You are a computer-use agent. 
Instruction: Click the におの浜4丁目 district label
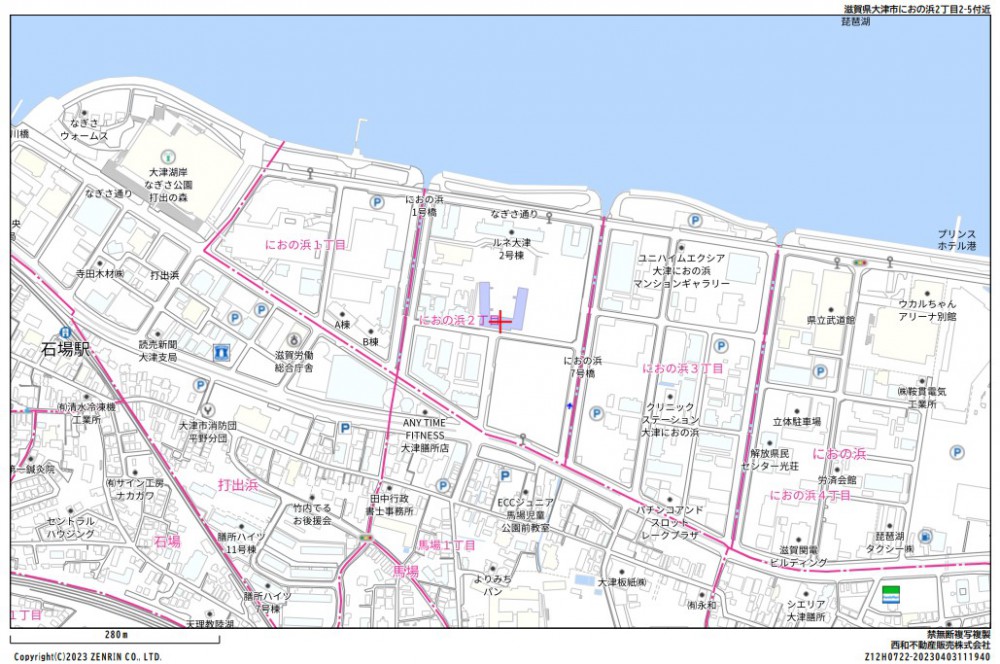click(x=809, y=495)
